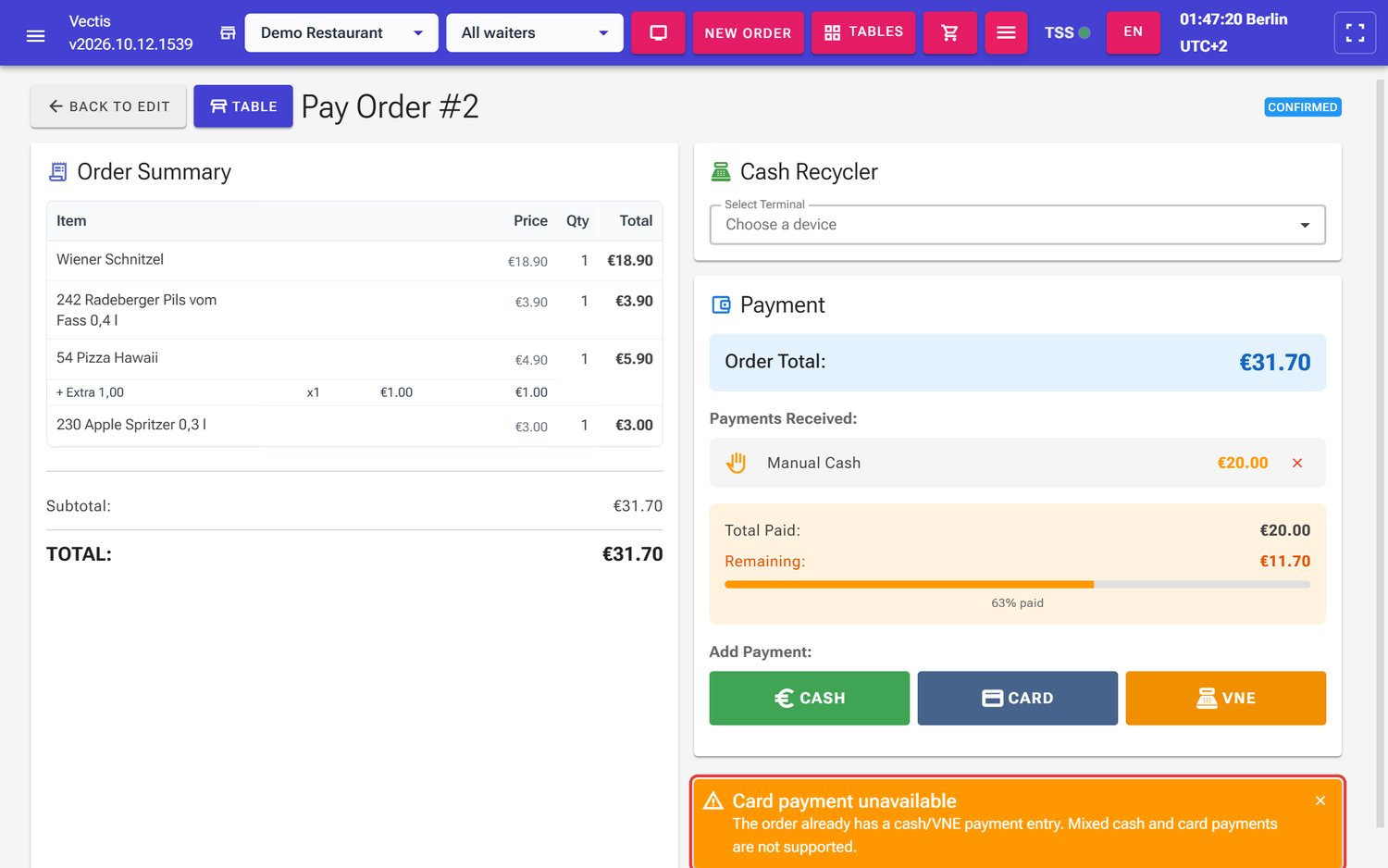Open the pink list menu button
1388x868 pixels.
coord(1006,32)
